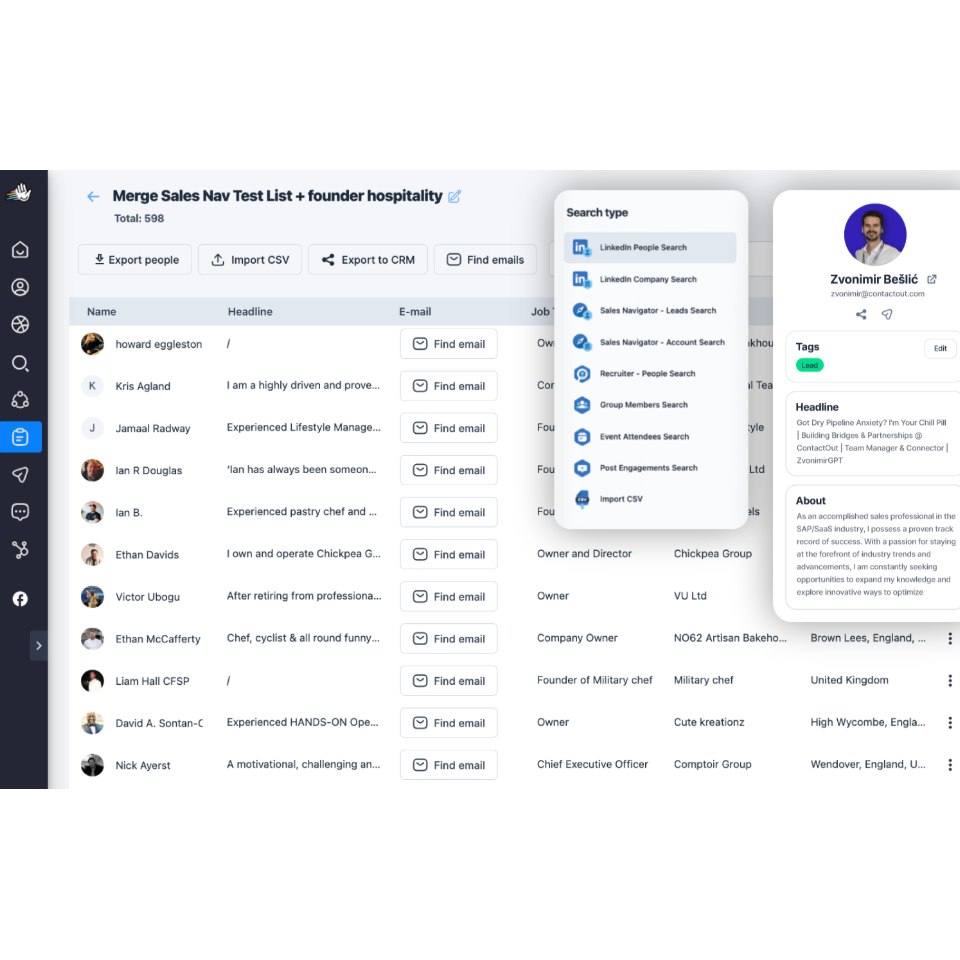Find email for David A. Sontan

click(x=449, y=723)
